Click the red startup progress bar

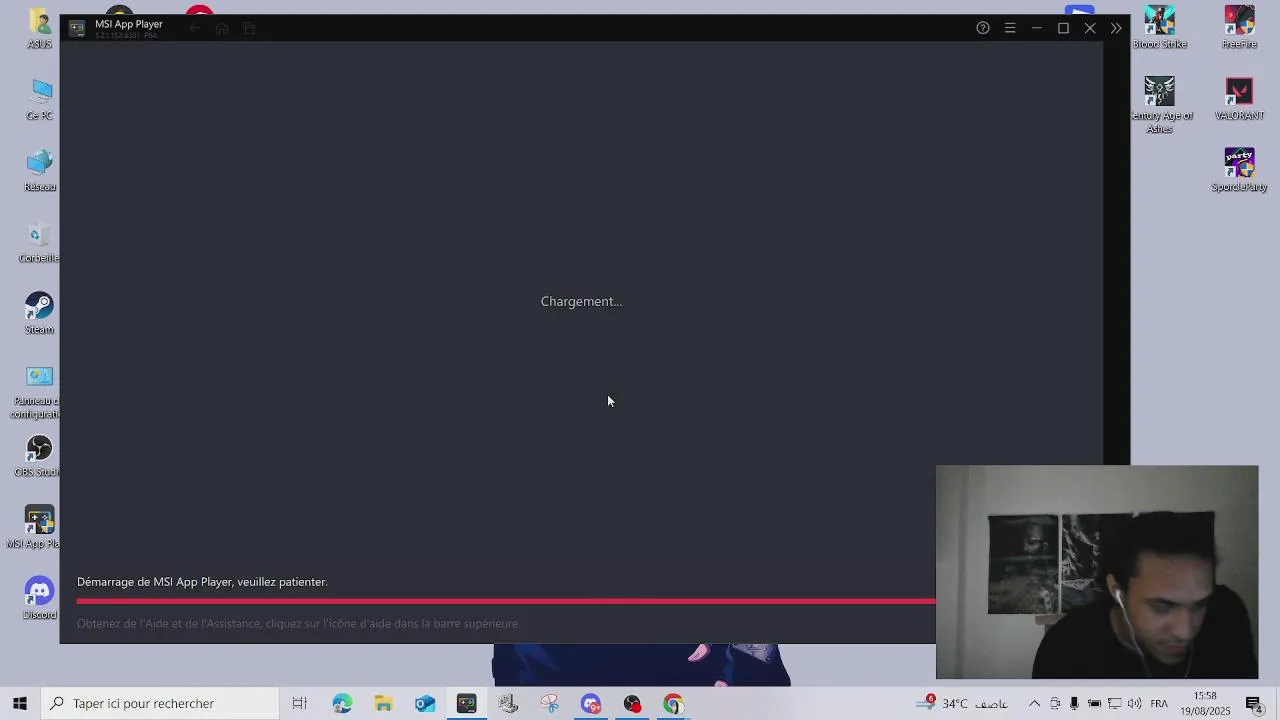506,601
